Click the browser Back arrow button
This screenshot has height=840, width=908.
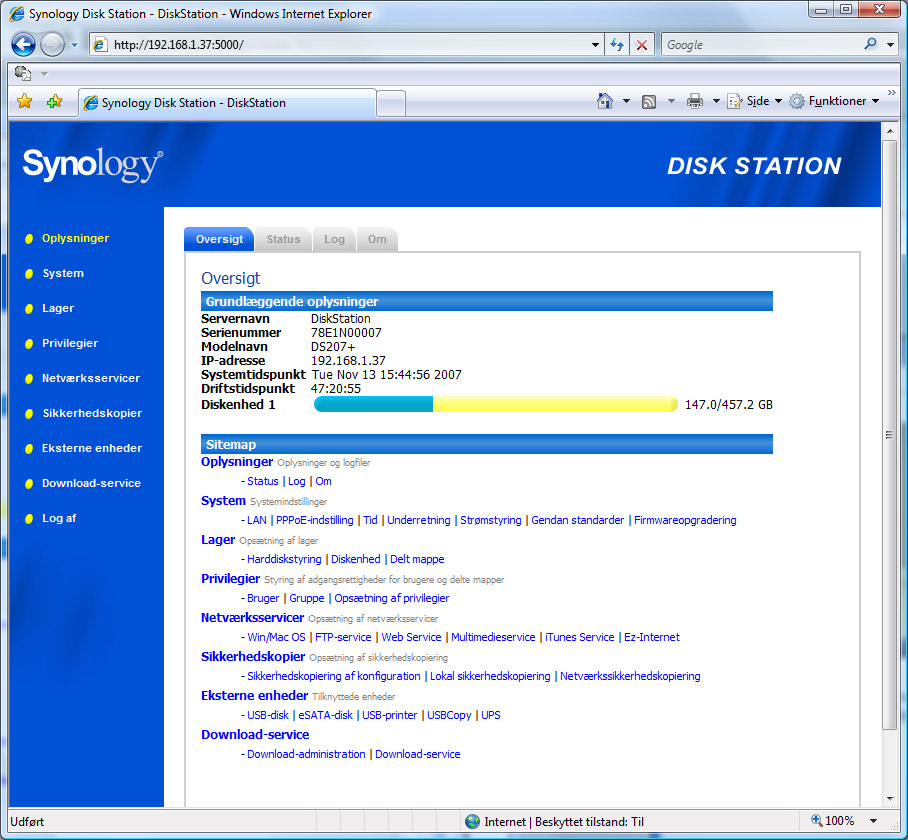pyautogui.click(x=24, y=45)
